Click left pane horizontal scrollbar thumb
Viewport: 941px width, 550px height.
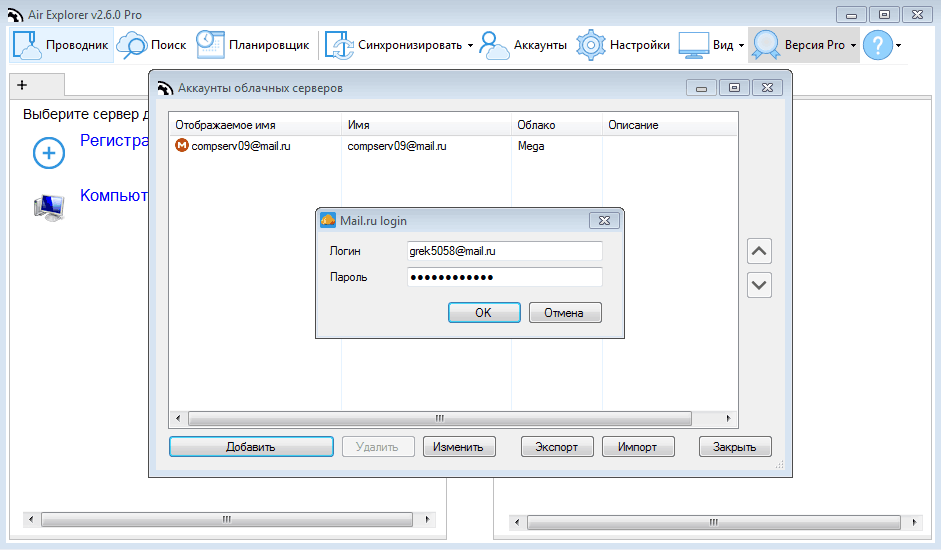[x=227, y=519]
